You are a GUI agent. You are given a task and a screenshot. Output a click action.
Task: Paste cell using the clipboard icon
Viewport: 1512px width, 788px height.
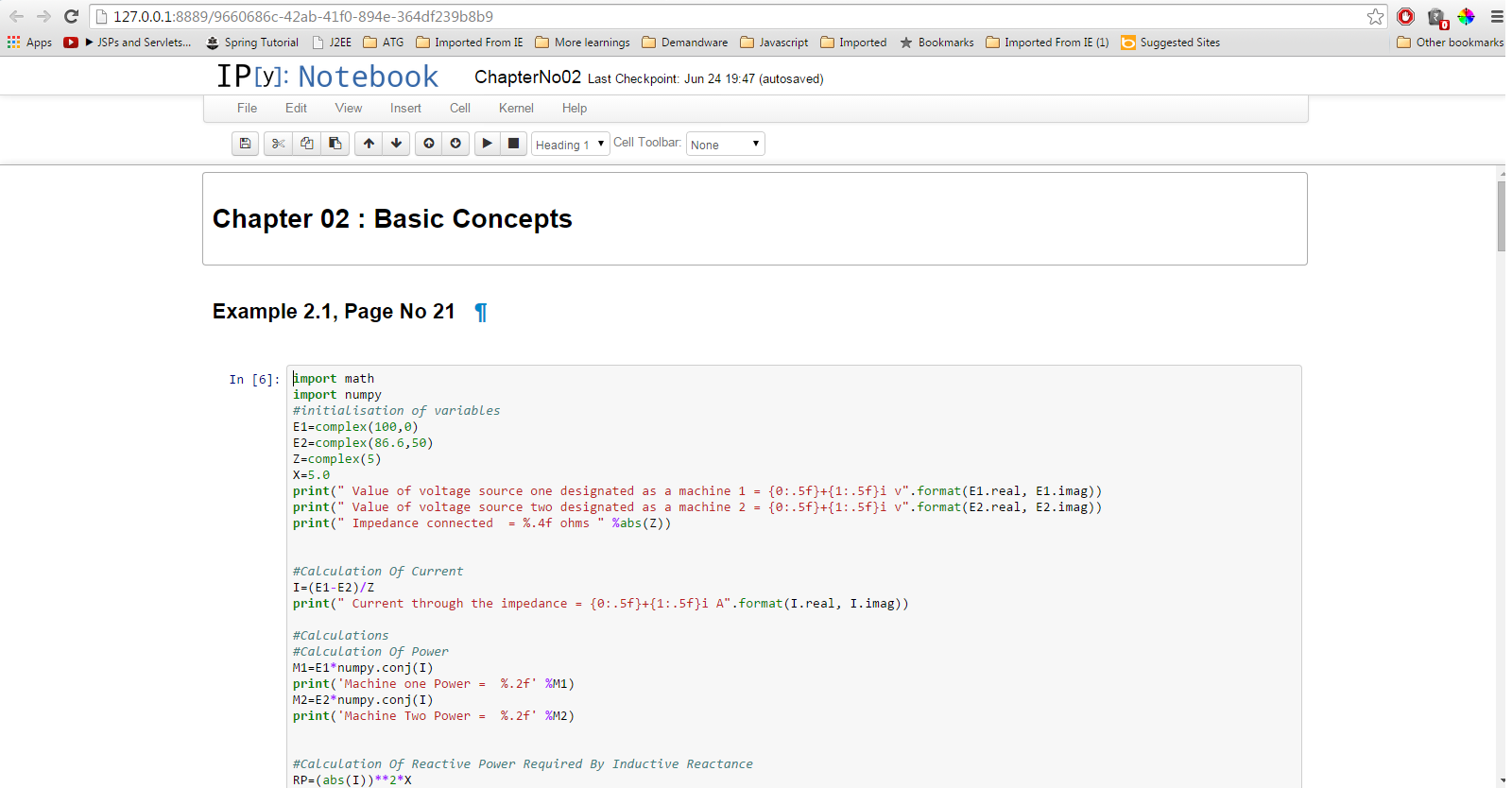pos(335,144)
